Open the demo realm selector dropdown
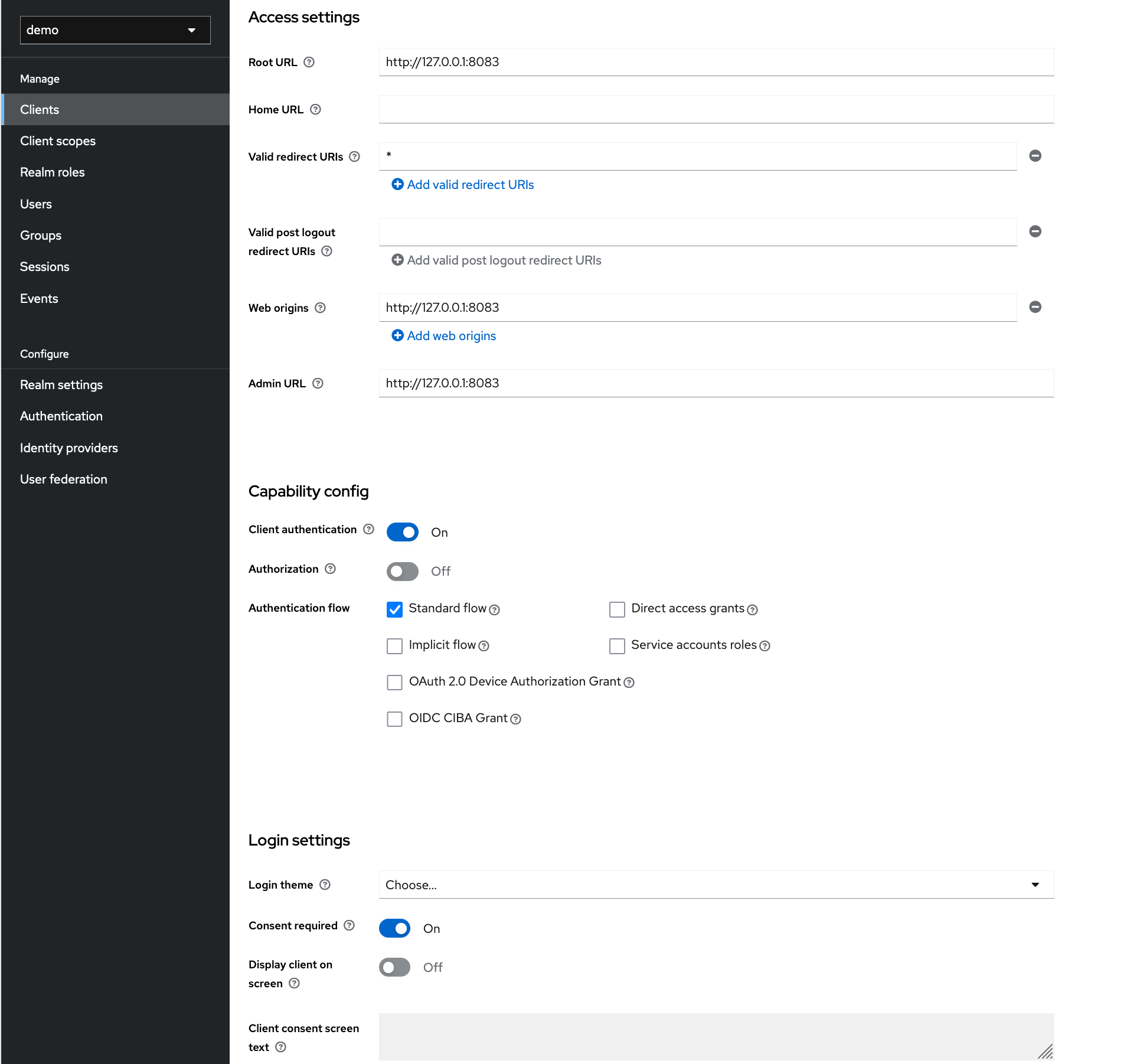This screenshot has width=1130, height=1064. coord(115,30)
